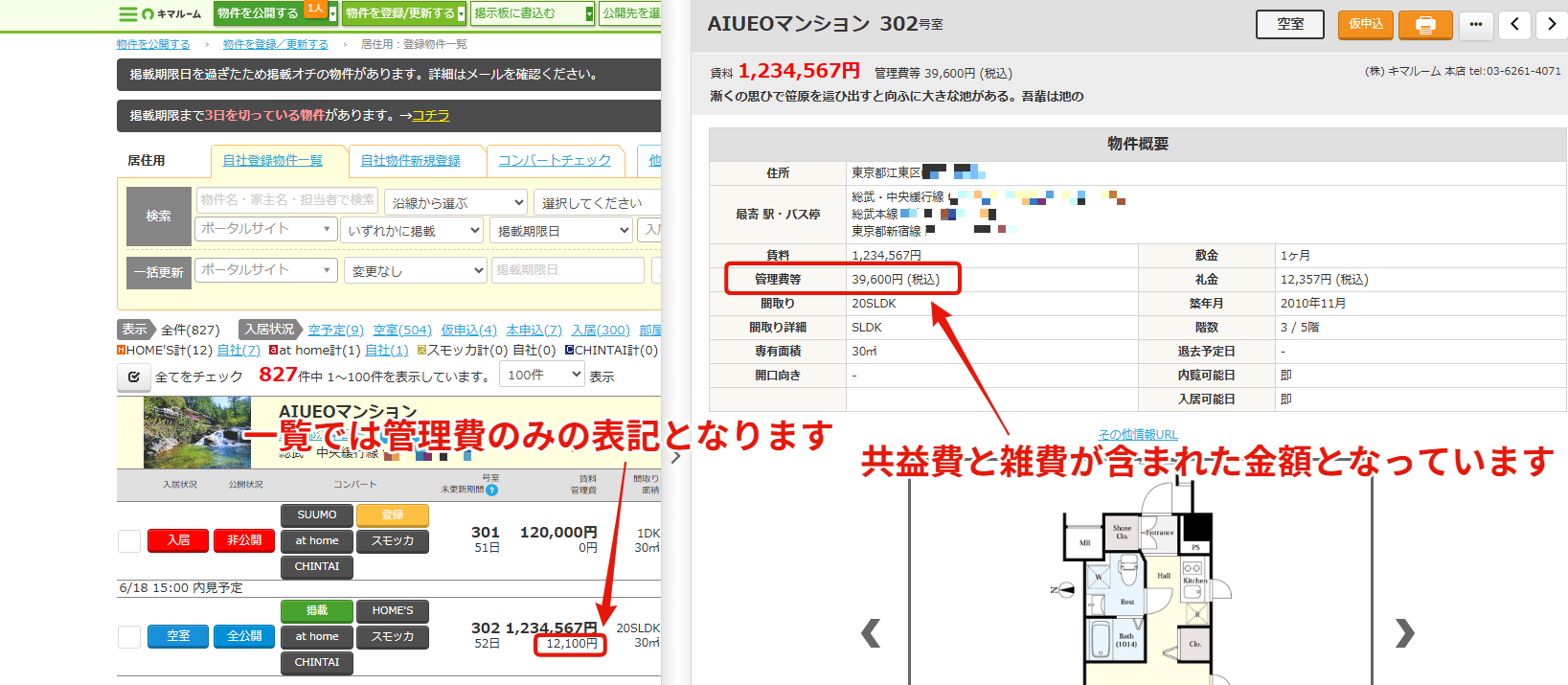The height and width of the screenshot is (685, 1568).
Task: Filter by 空予定(9) link
Action: click(335, 330)
